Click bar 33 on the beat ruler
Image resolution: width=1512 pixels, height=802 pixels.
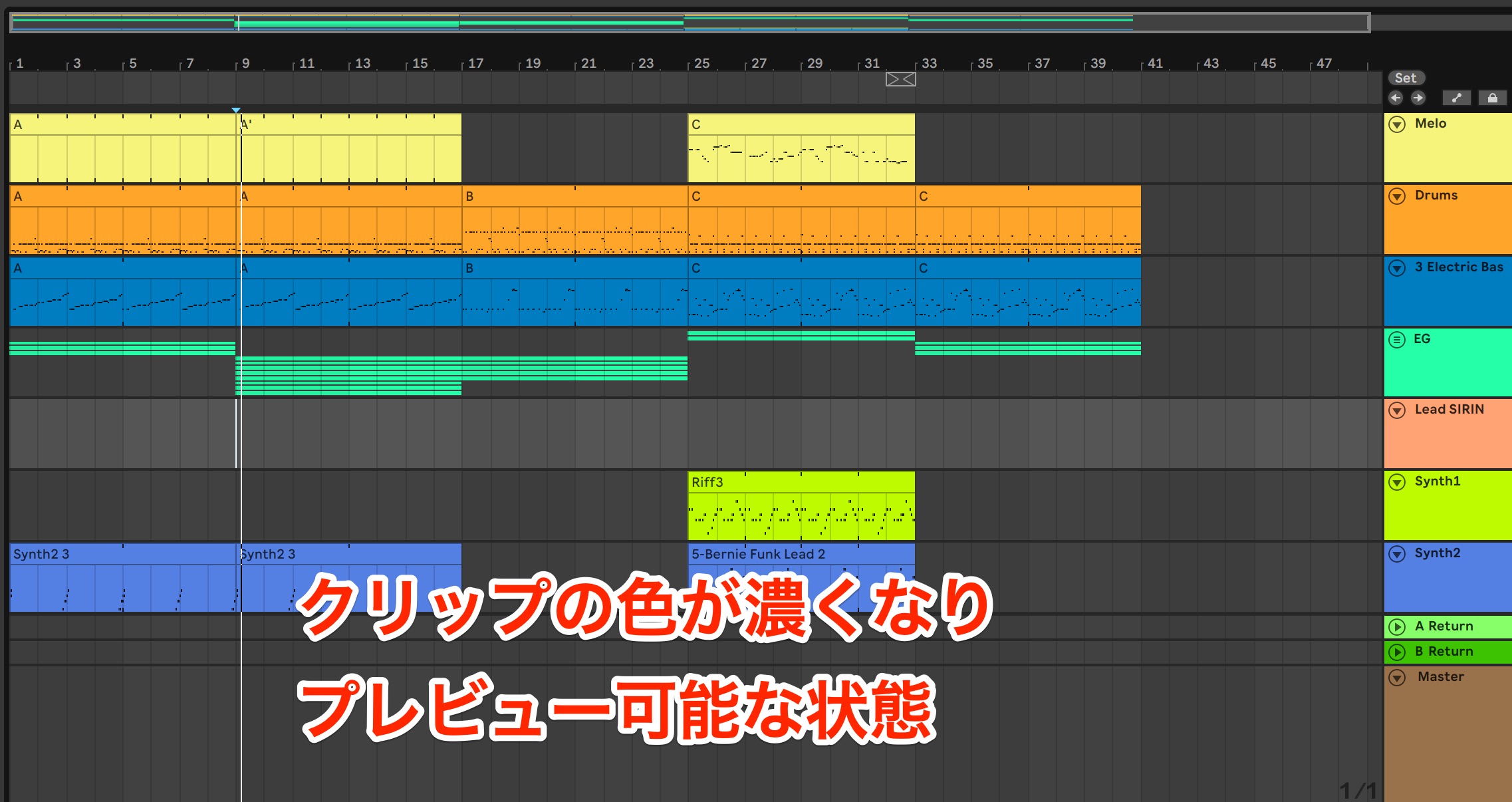point(929,63)
